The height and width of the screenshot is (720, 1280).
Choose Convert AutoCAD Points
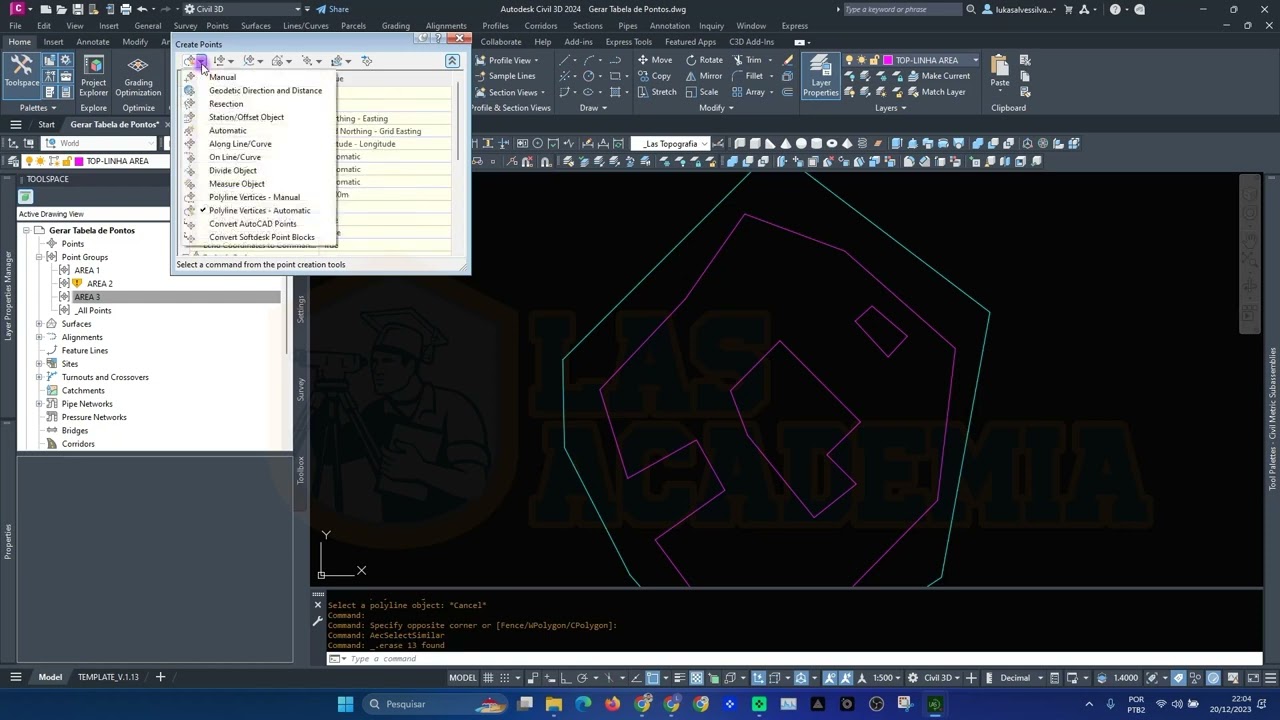click(x=252, y=224)
